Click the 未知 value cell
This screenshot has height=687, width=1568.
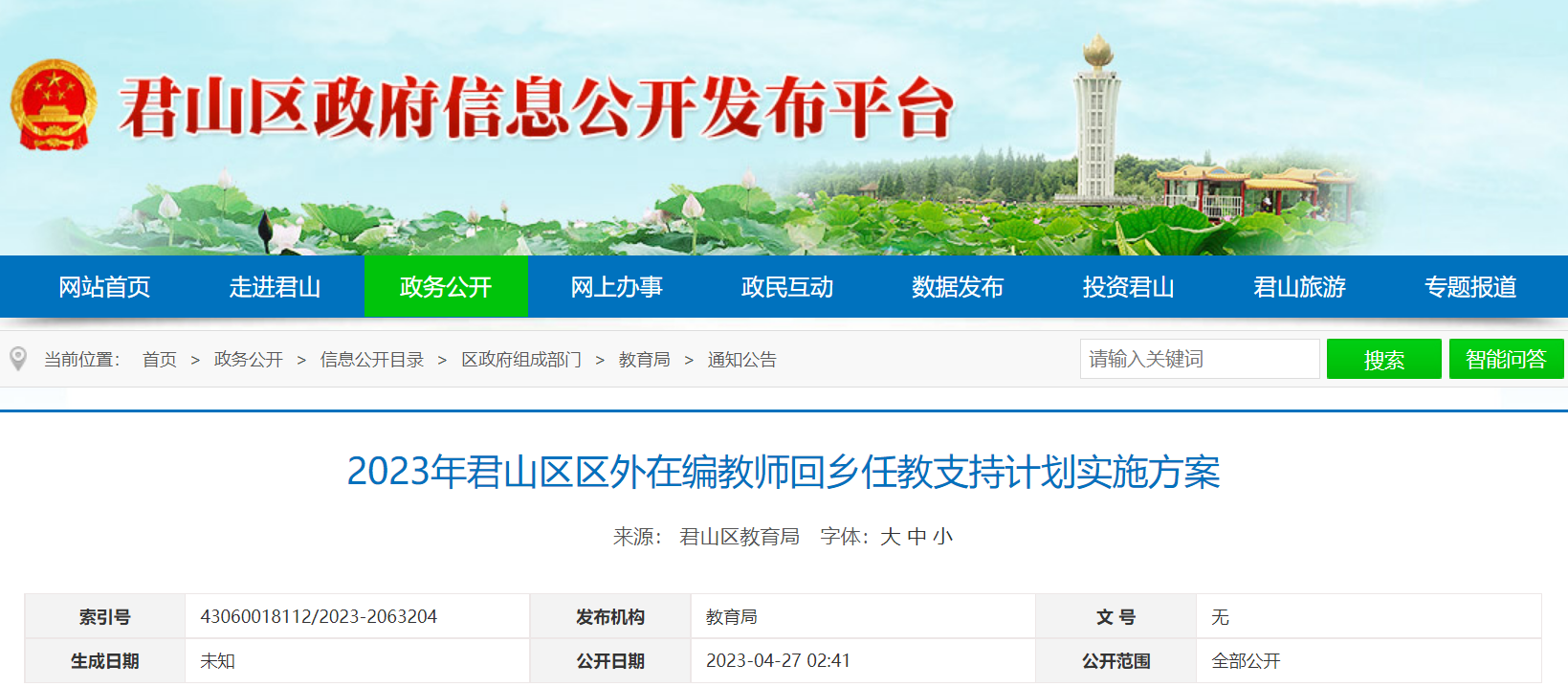coord(357,661)
